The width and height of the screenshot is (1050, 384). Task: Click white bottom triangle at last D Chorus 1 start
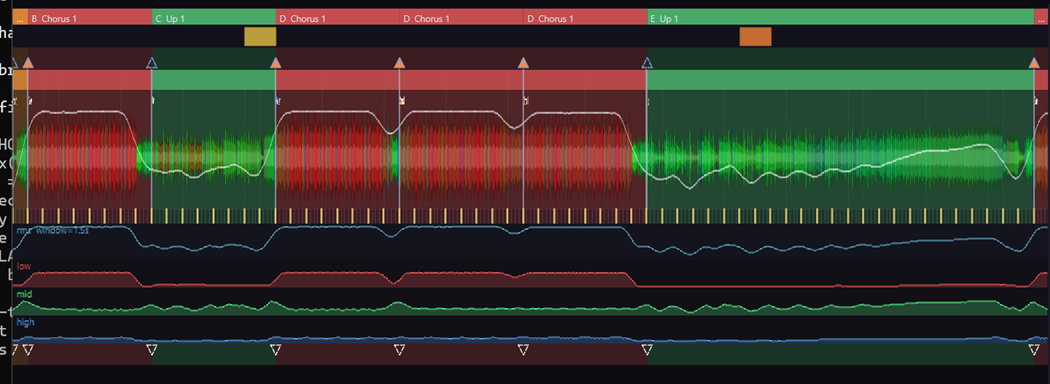tap(523, 349)
